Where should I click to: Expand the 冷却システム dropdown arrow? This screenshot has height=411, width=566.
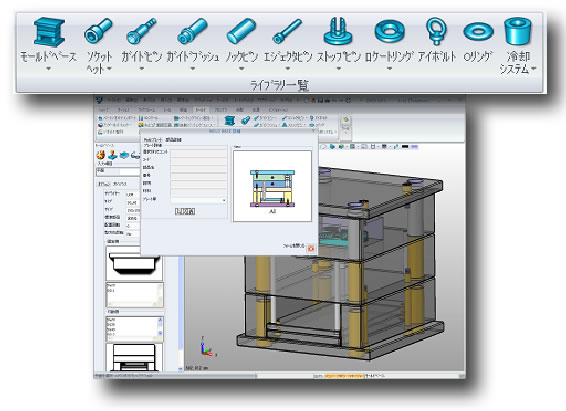tap(533, 69)
